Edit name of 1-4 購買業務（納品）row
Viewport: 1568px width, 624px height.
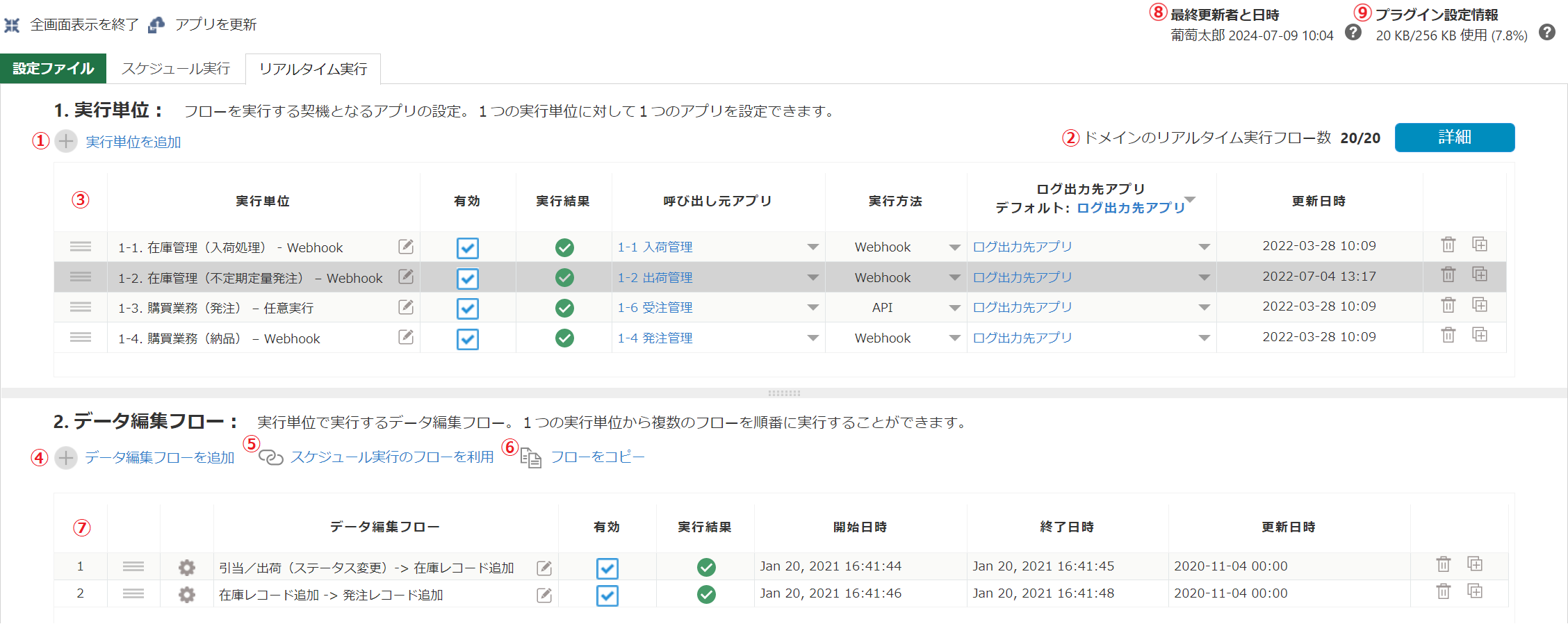[x=406, y=337]
